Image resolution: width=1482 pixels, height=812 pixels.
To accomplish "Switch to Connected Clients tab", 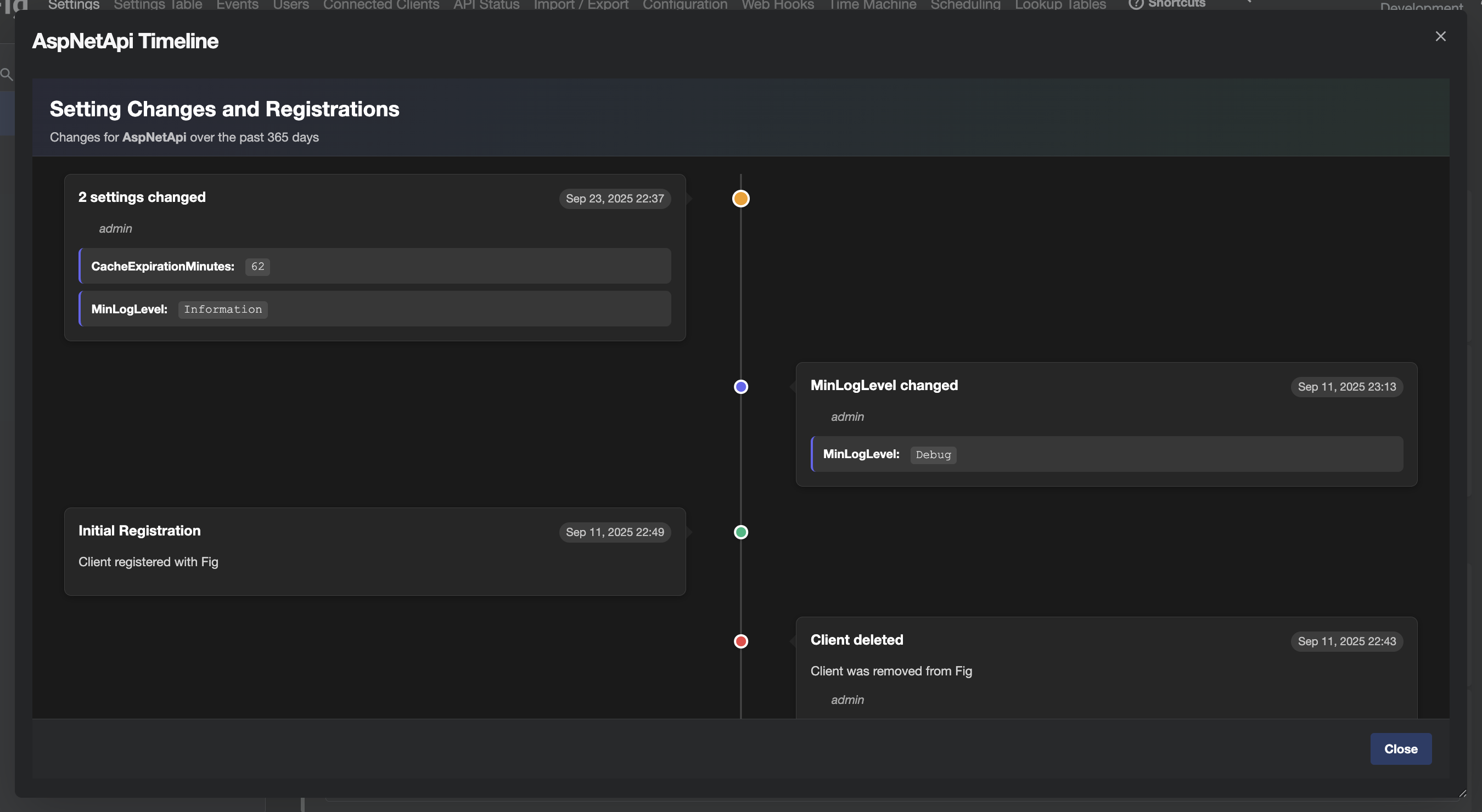I will click(381, 4).
